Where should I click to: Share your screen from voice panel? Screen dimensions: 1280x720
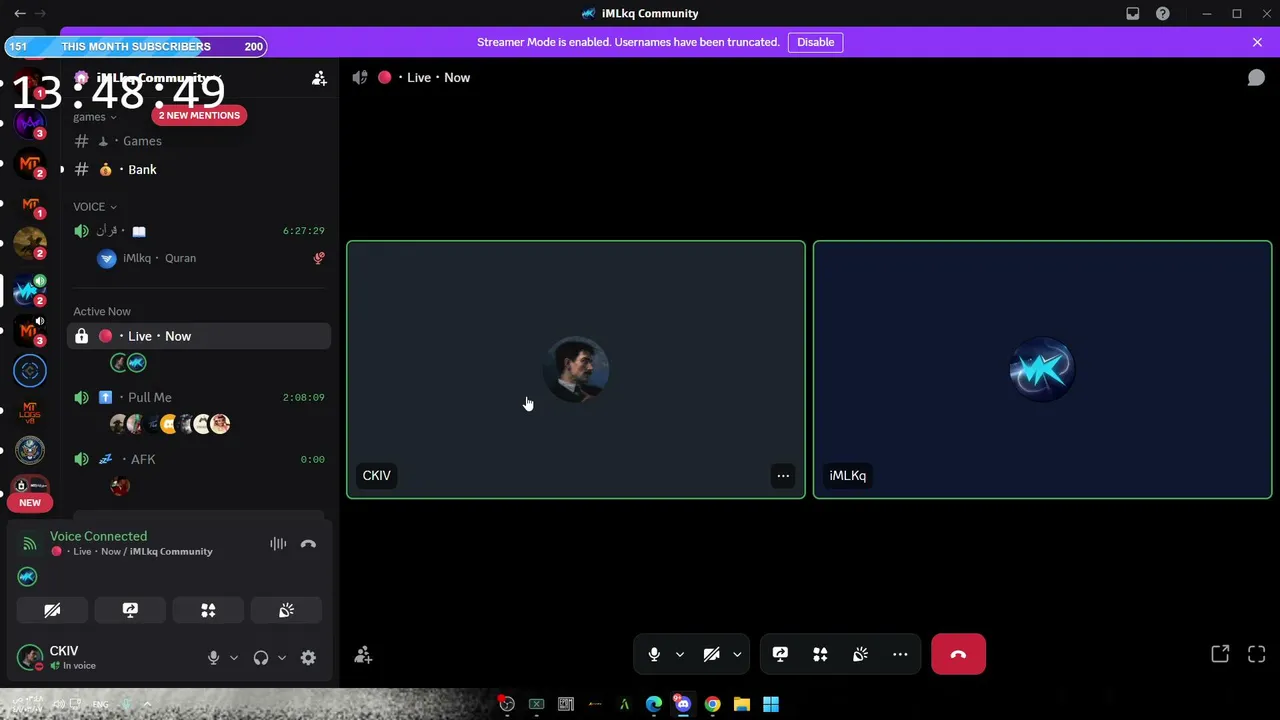(x=130, y=610)
